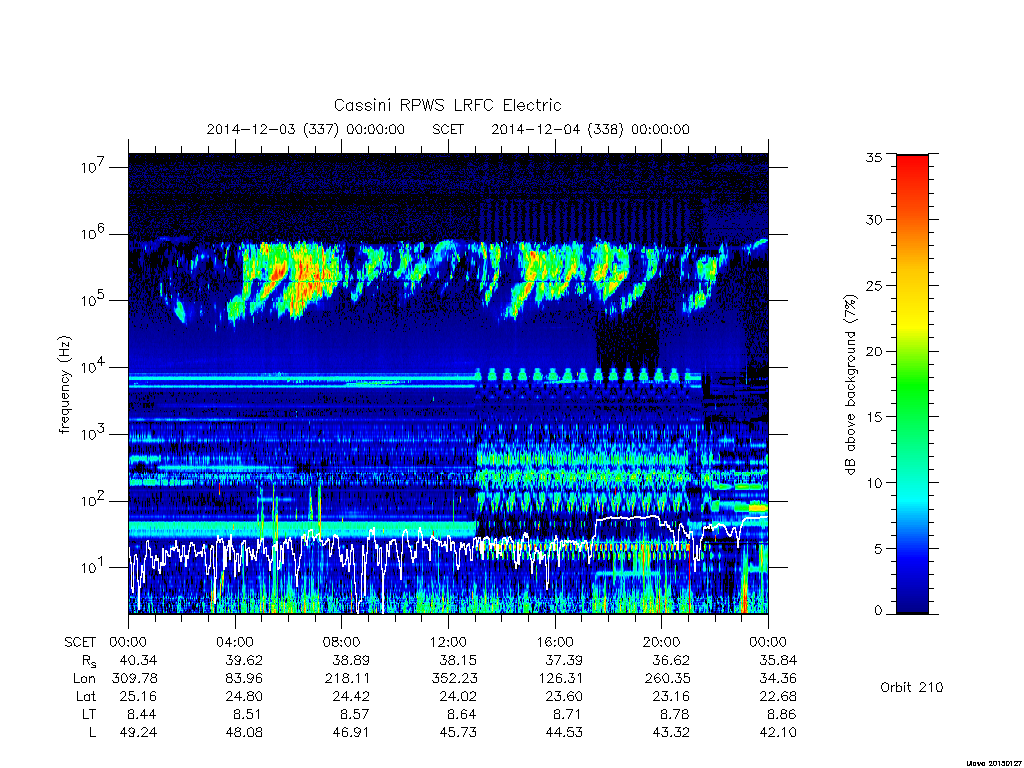Click the Rs value 38.15 in the ephemeris table

pos(458,660)
